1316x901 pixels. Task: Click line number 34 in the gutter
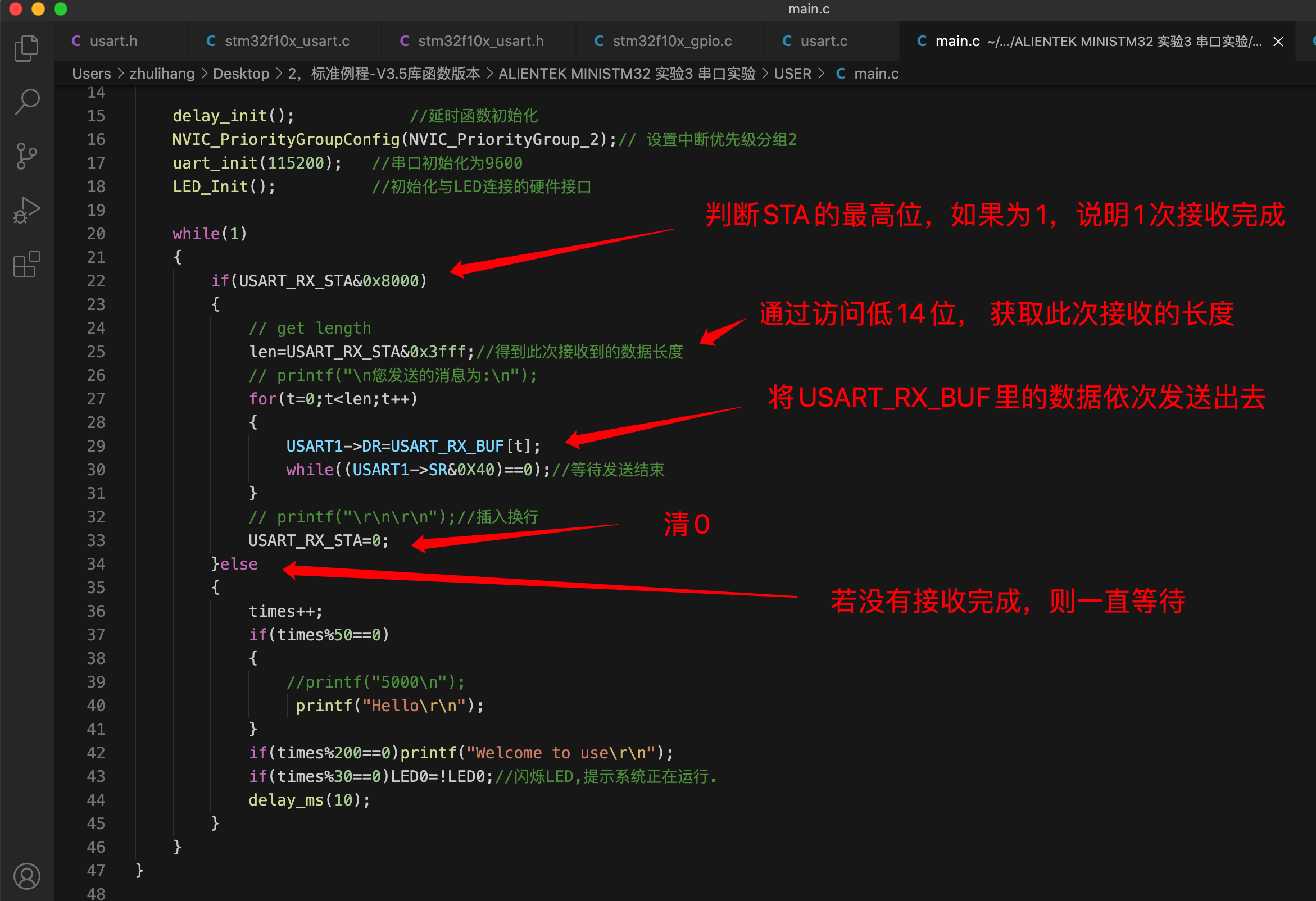point(96,564)
